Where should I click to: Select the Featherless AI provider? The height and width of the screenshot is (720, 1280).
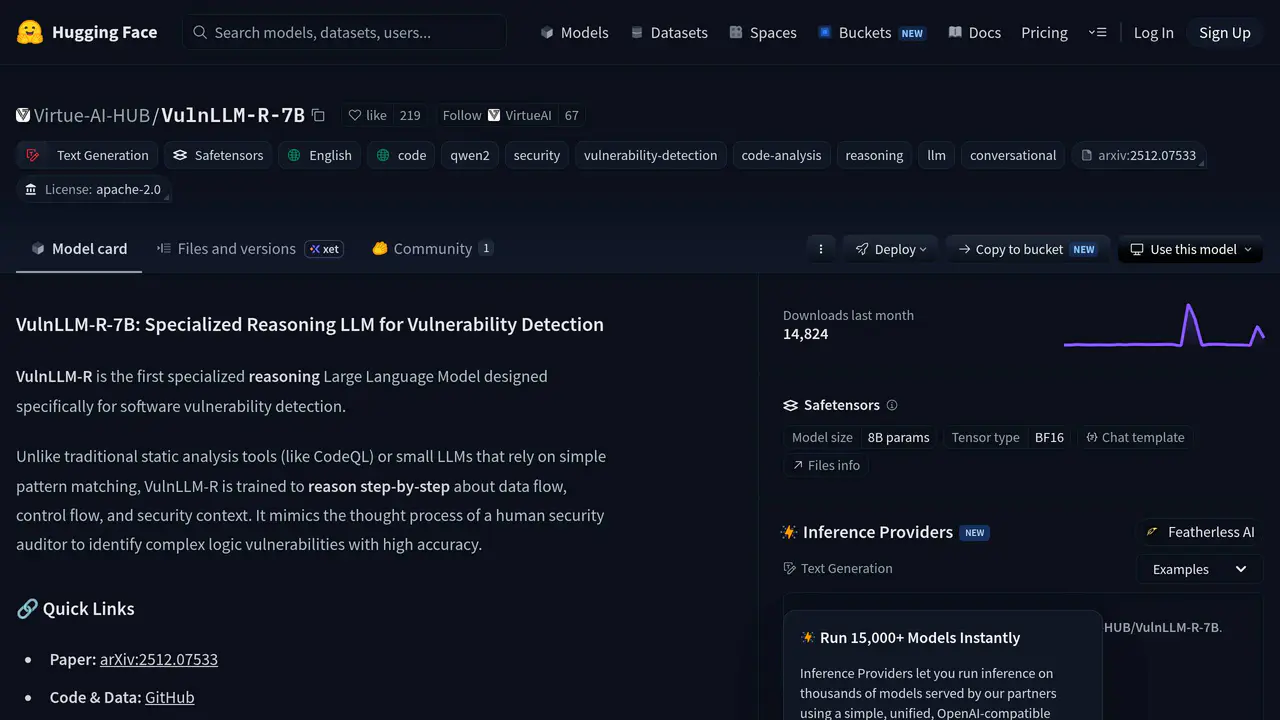(x=1200, y=532)
